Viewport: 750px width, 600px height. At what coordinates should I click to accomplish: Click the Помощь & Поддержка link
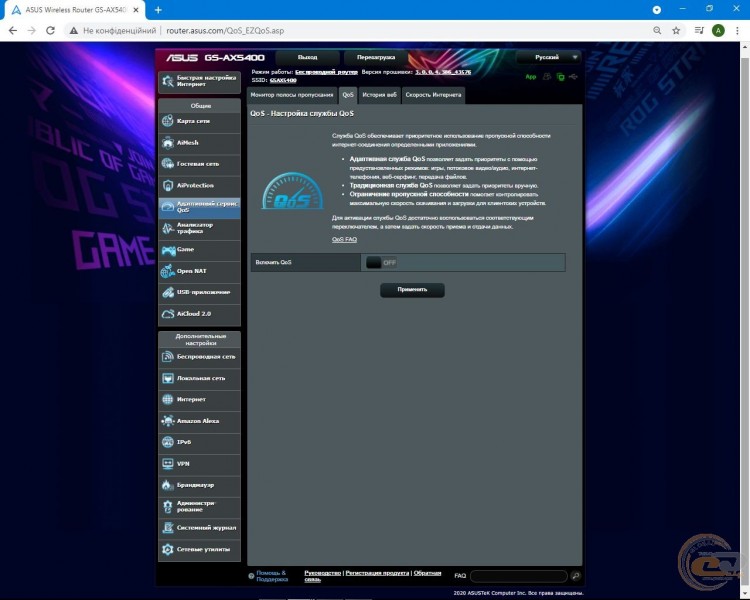coord(272,576)
